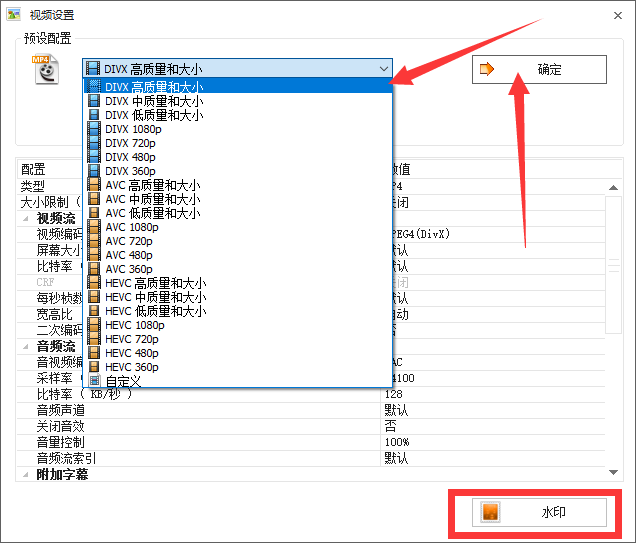The image size is (636, 543).
Task: Collapse the 附加字幕 section
Action: (26, 474)
